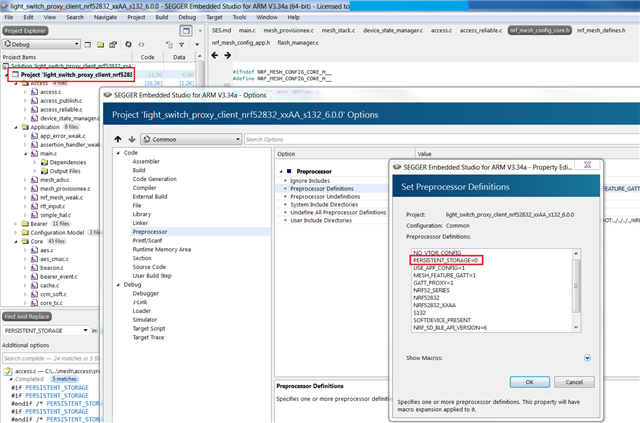Click the project properties icon in Project Explorer toolbar

113,45
